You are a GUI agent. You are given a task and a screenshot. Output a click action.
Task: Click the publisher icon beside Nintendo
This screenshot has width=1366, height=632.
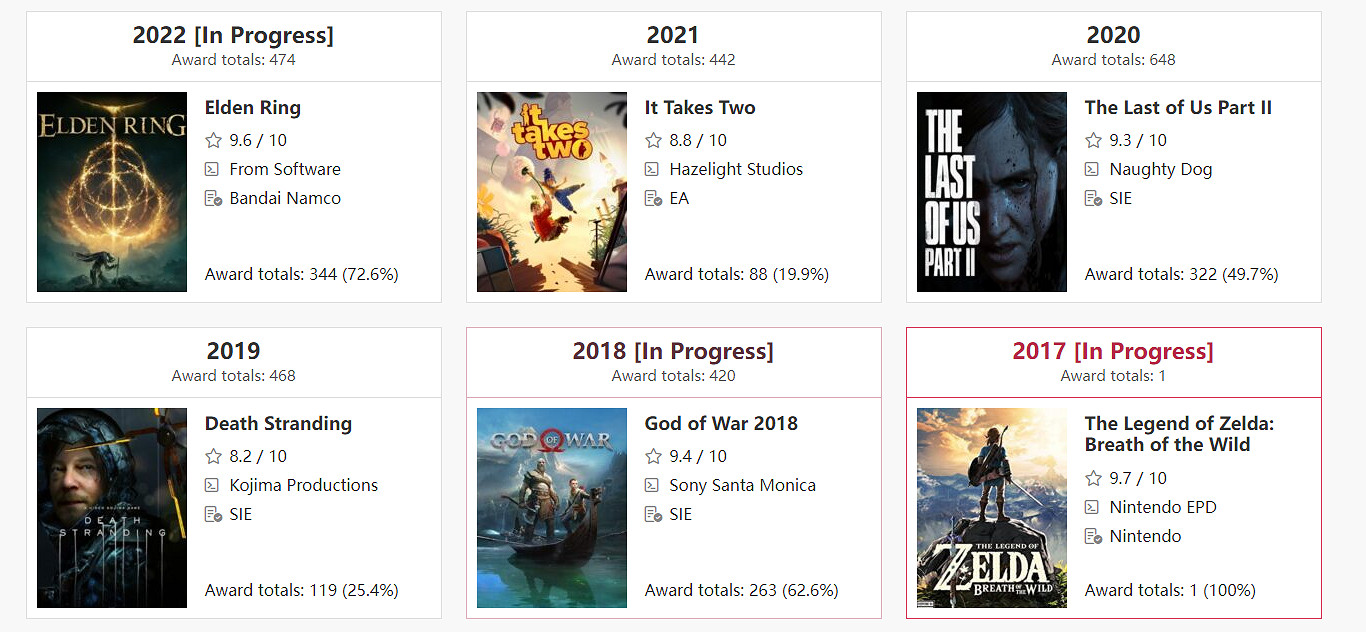click(x=1093, y=536)
